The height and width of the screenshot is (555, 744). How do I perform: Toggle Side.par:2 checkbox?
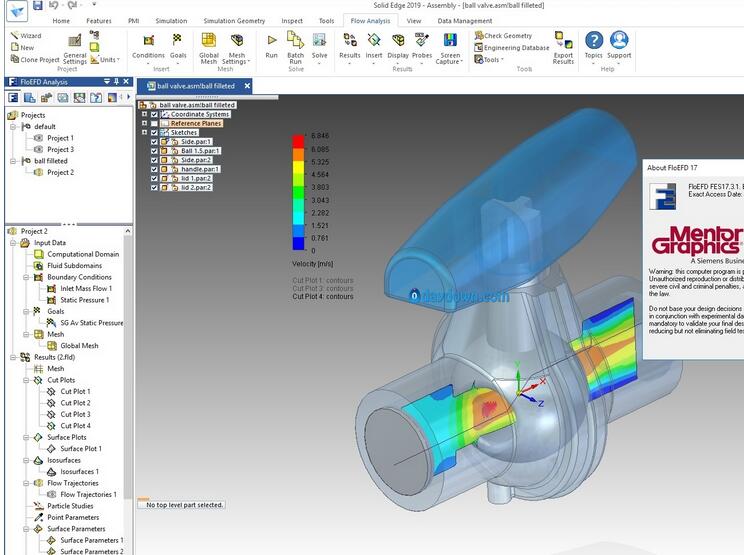pyautogui.click(x=154, y=160)
